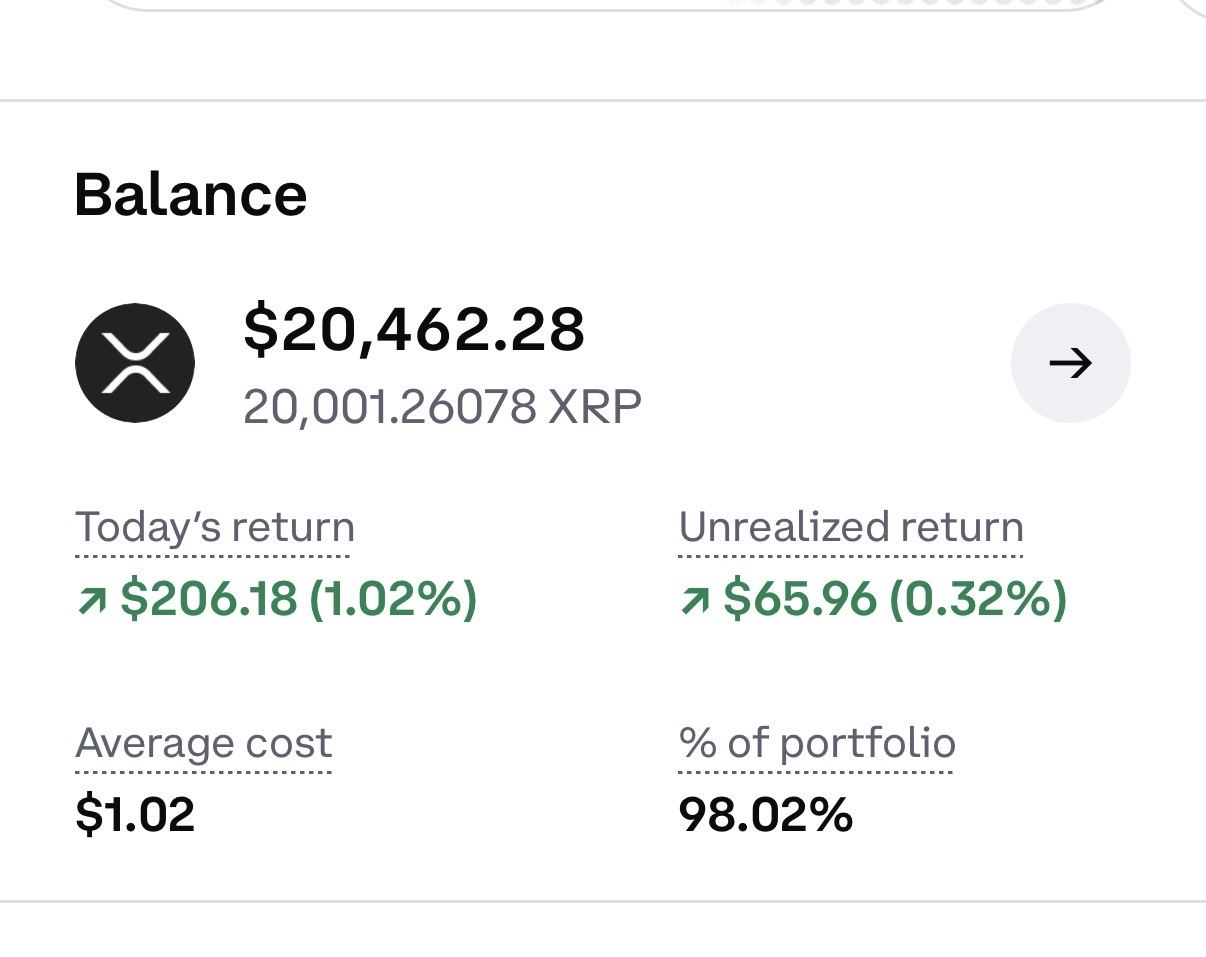This screenshot has width=1206, height=957.
Task: Tap the $65.96 unrealized return amount
Action: (800, 600)
